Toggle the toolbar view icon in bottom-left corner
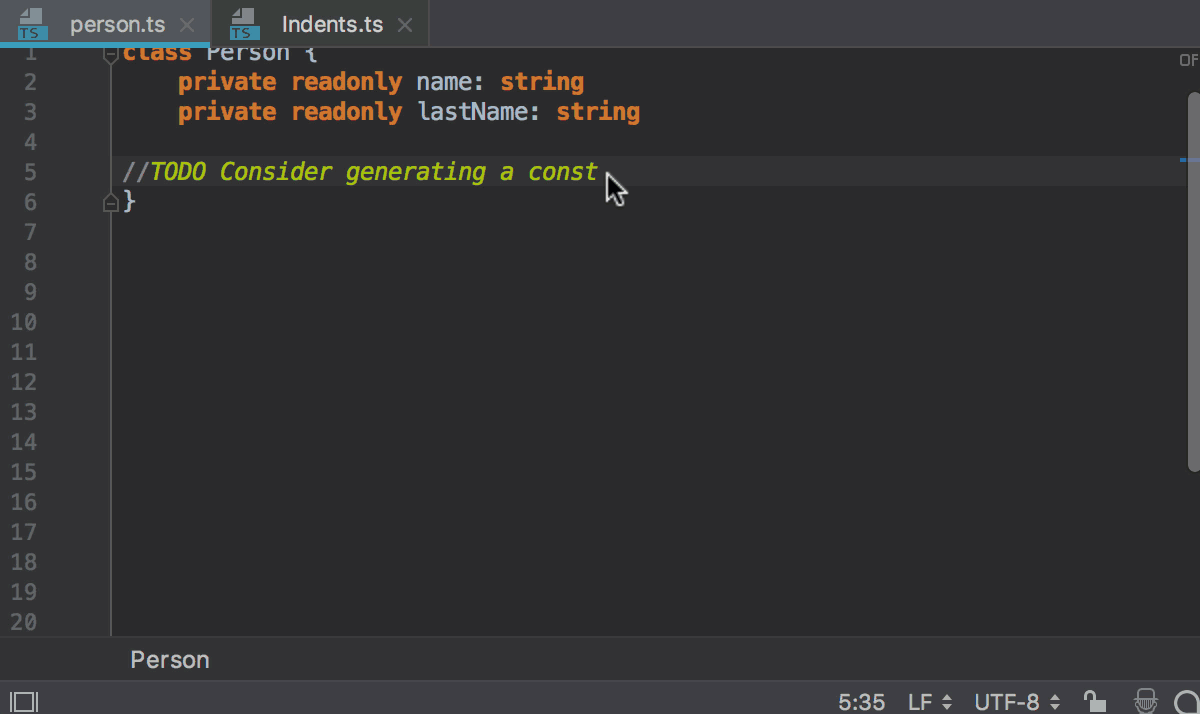 pyautogui.click(x=25, y=701)
